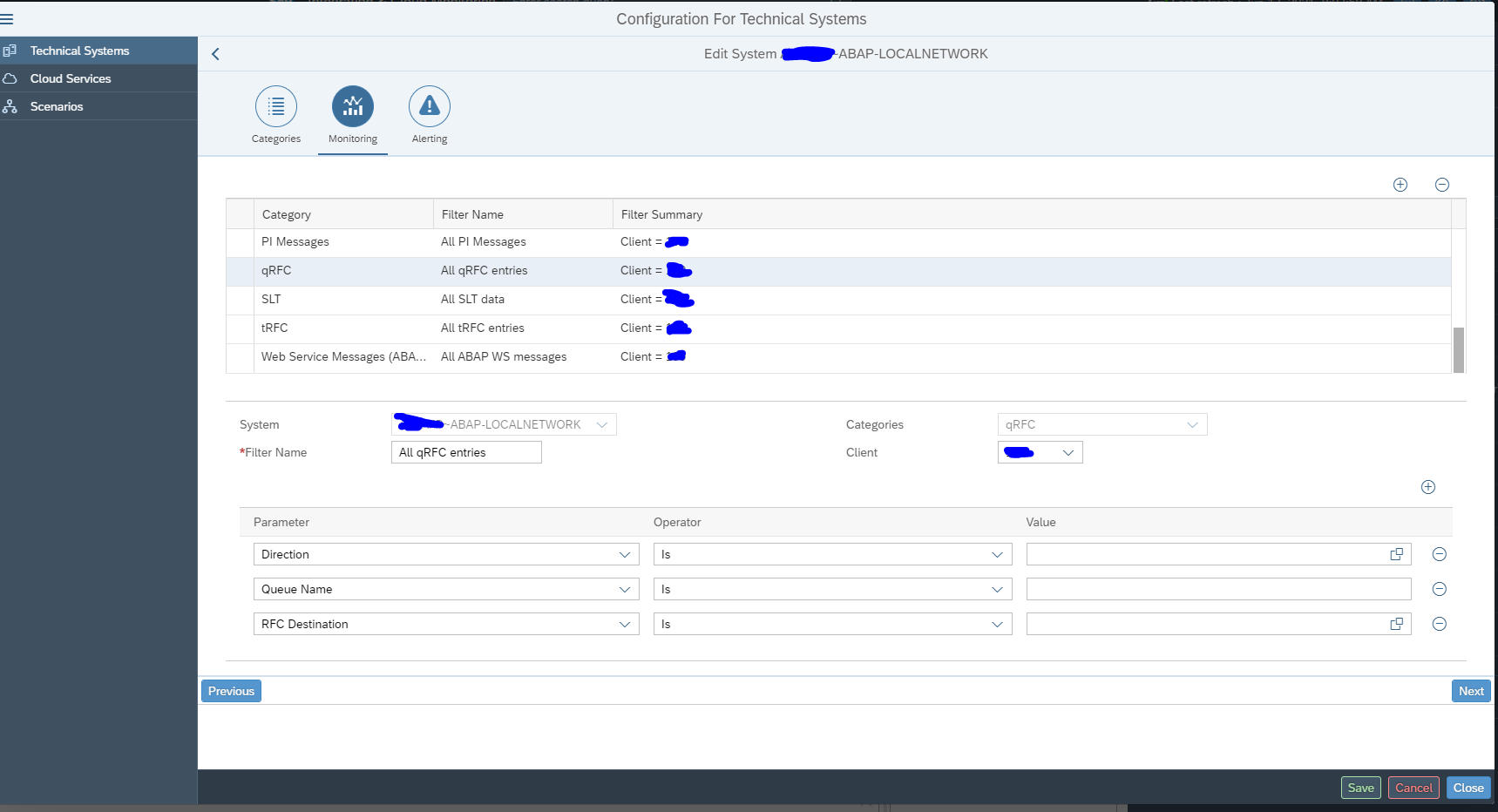The image size is (1498, 812).
Task: Click the filter table's vertical scrollbar
Action: [x=1459, y=349]
